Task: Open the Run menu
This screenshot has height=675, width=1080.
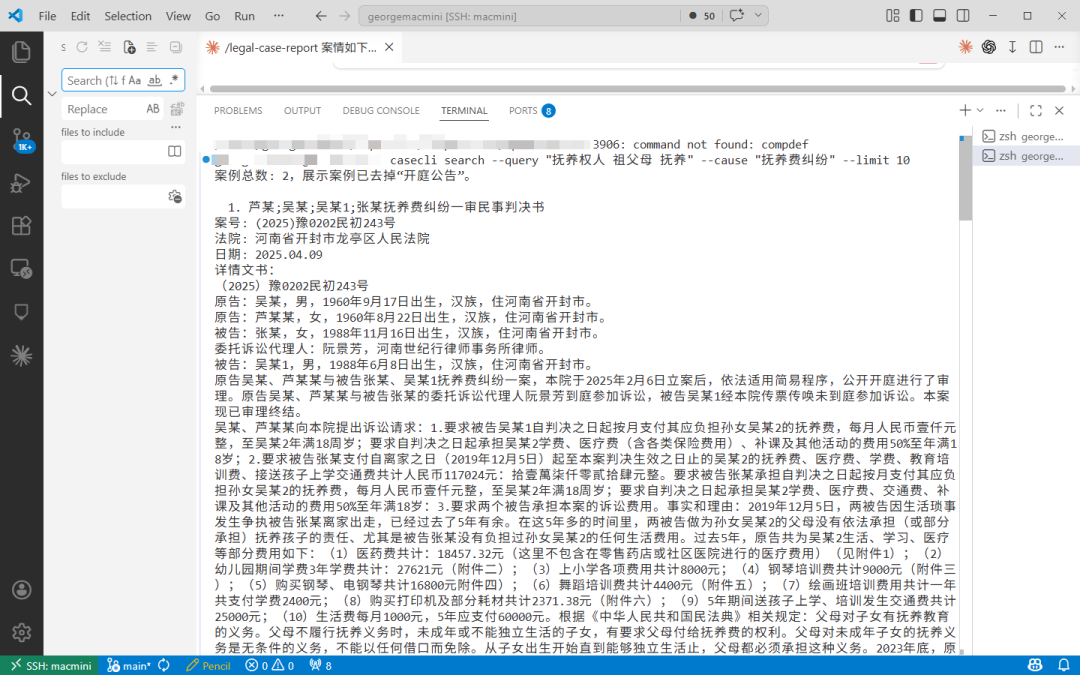Action: (x=244, y=16)
